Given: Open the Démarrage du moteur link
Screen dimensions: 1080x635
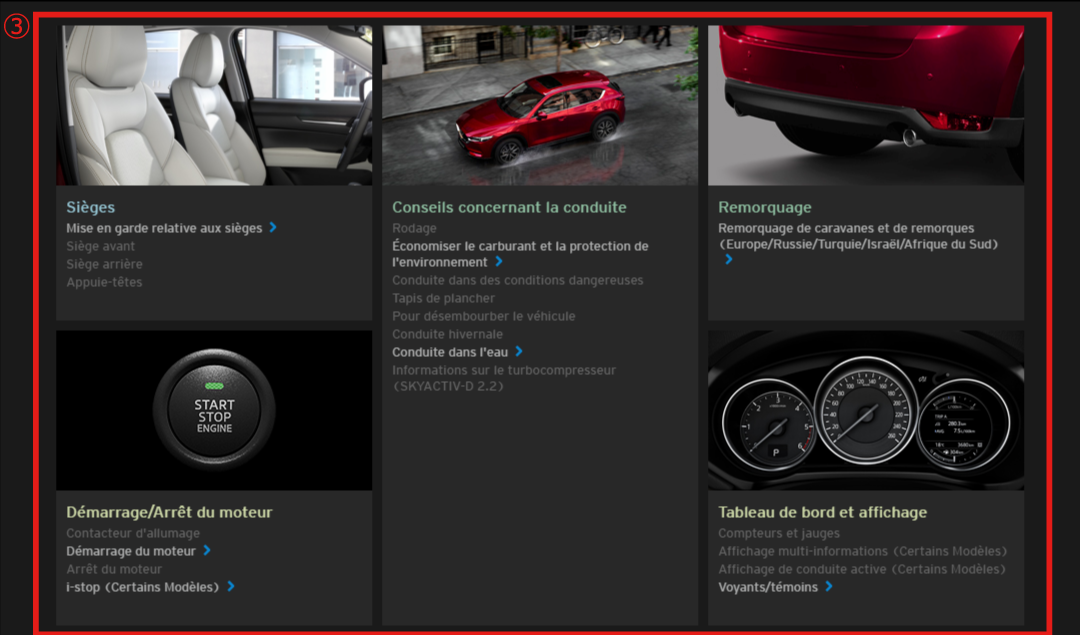Looking at the screenshot, I should coord(131,551).
